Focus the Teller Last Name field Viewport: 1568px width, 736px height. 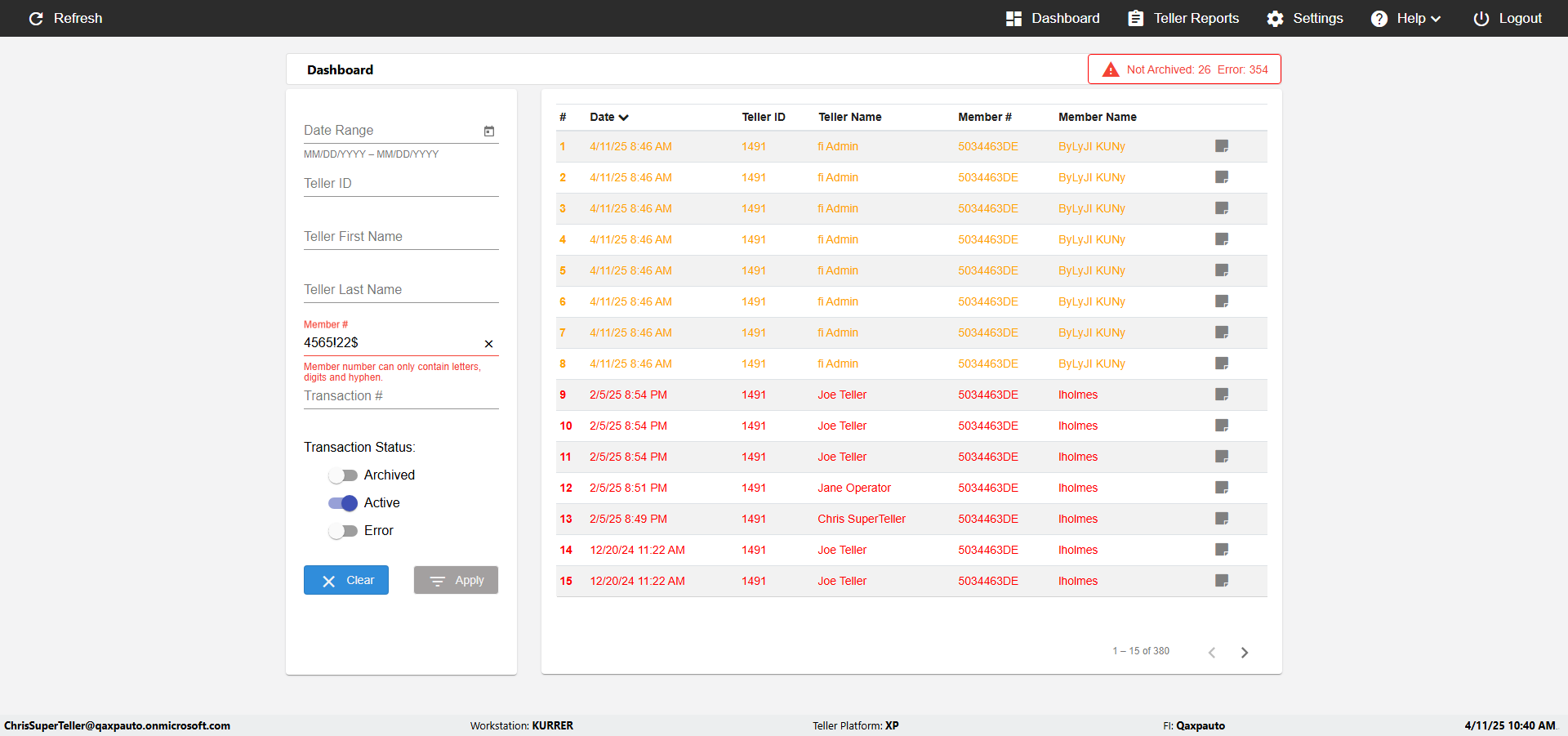pyautogui.click(x=401, y=290)
